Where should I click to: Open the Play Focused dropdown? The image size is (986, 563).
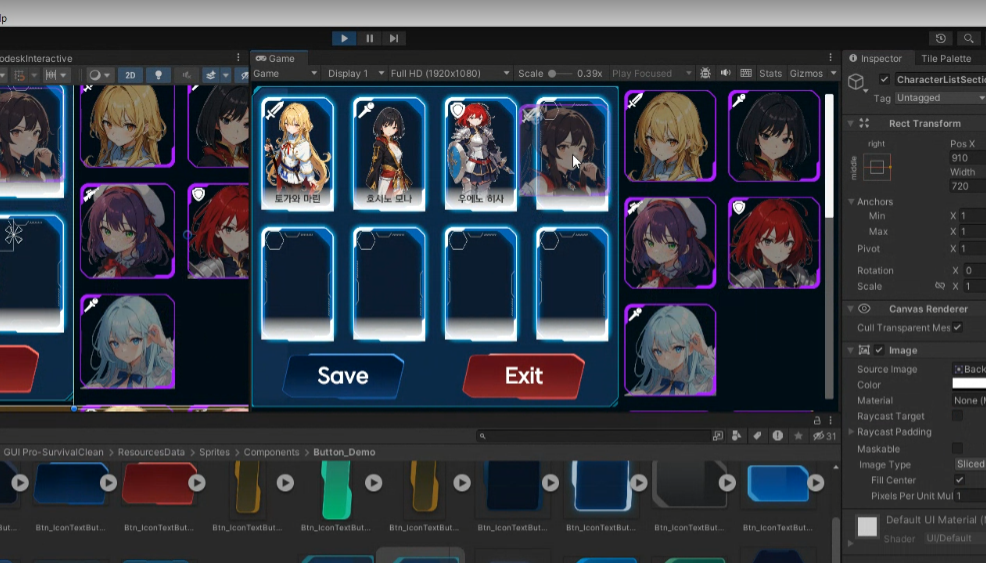(x=651, y=74)
